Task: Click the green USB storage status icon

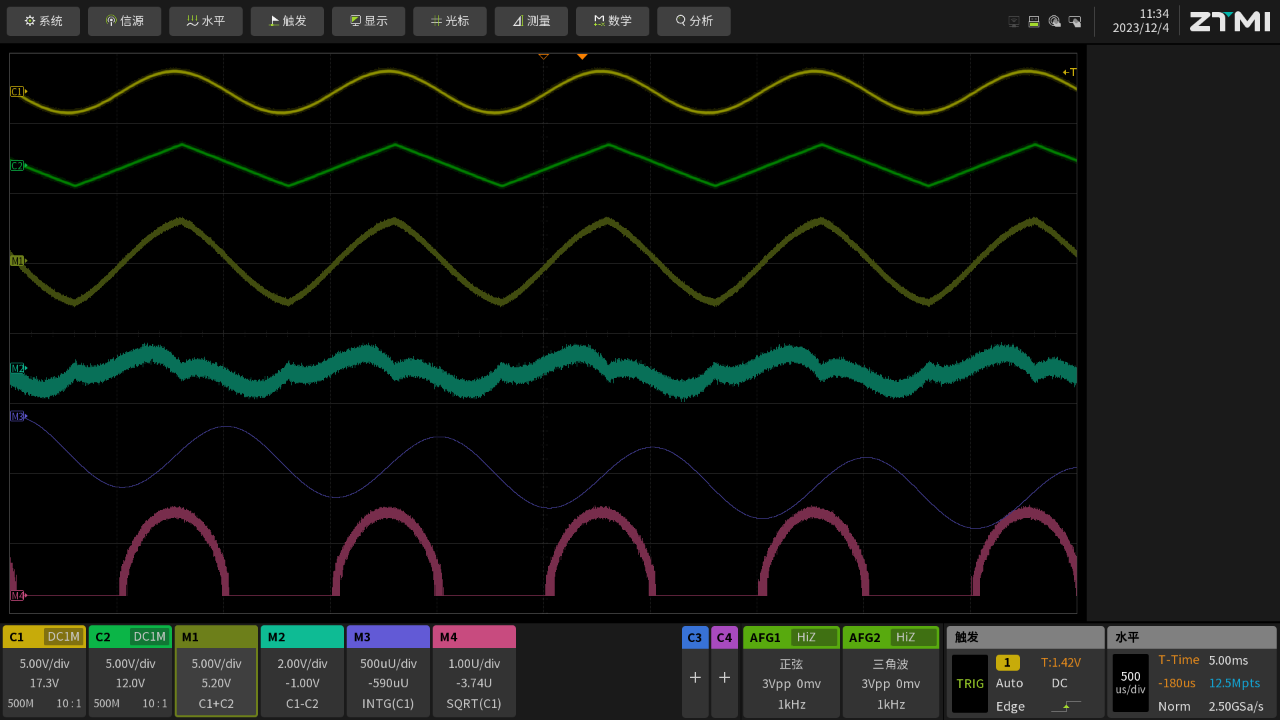Action: pyautogui.click(x=1034, y=21)
